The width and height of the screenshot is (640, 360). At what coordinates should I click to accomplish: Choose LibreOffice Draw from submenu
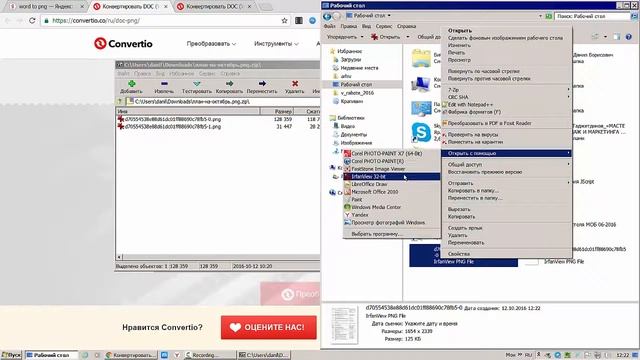[x=391, y=184]
